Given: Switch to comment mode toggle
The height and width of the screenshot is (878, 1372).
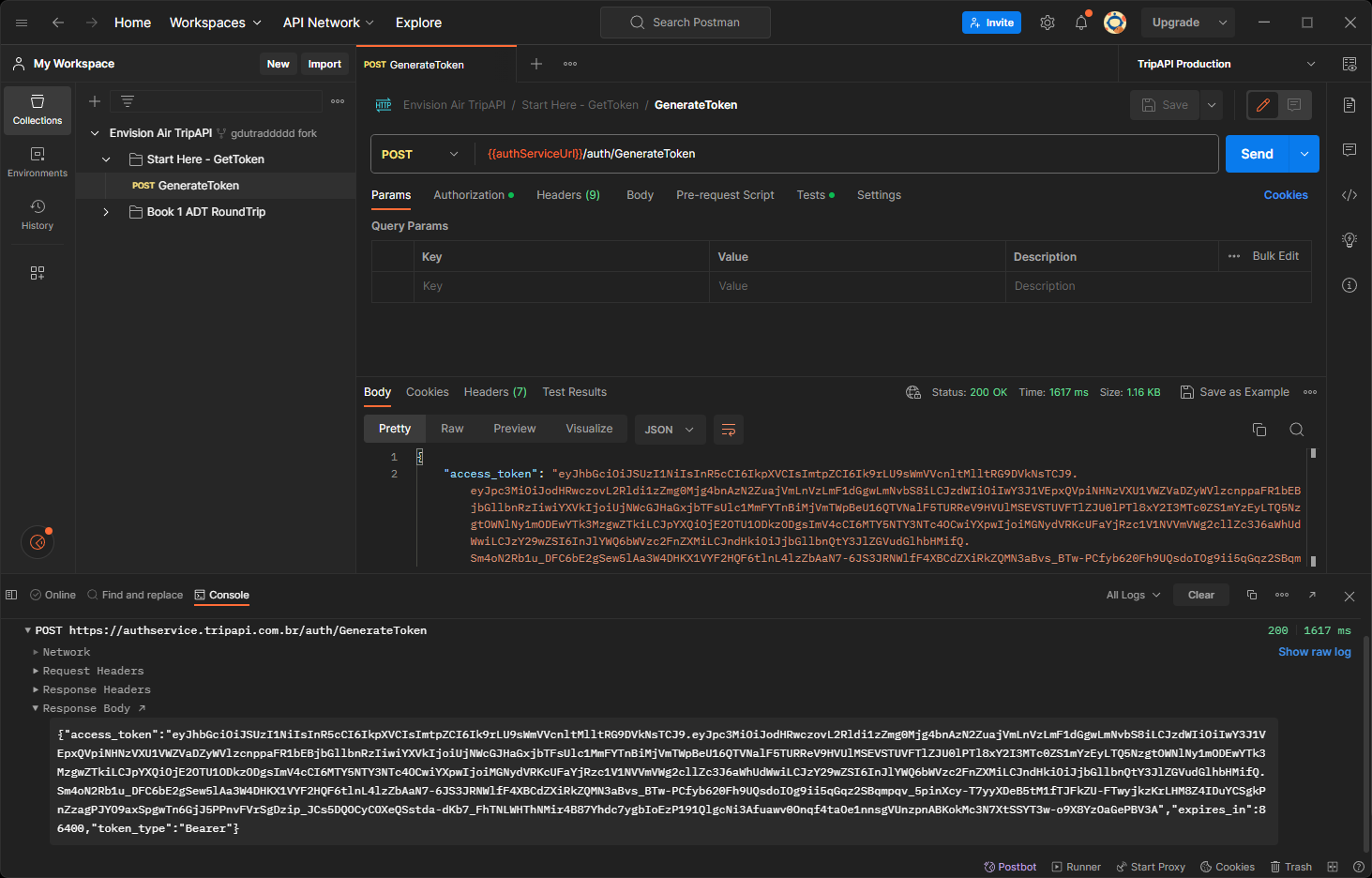Looking at the screenshot, I should (x=1294, y=105).
